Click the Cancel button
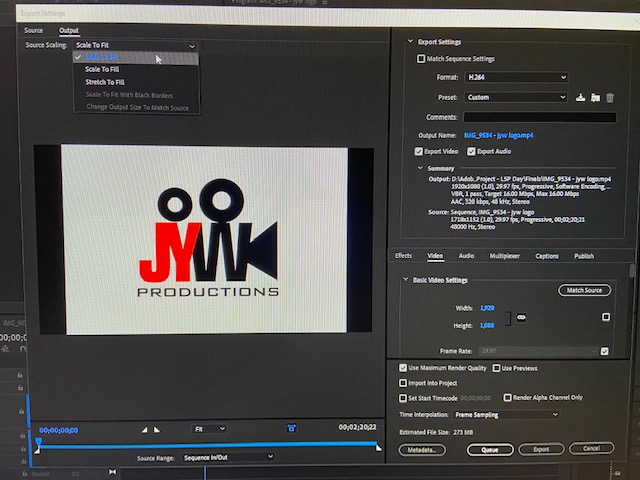The height and width of the screenshot is (480, 640). coord(591,448)
